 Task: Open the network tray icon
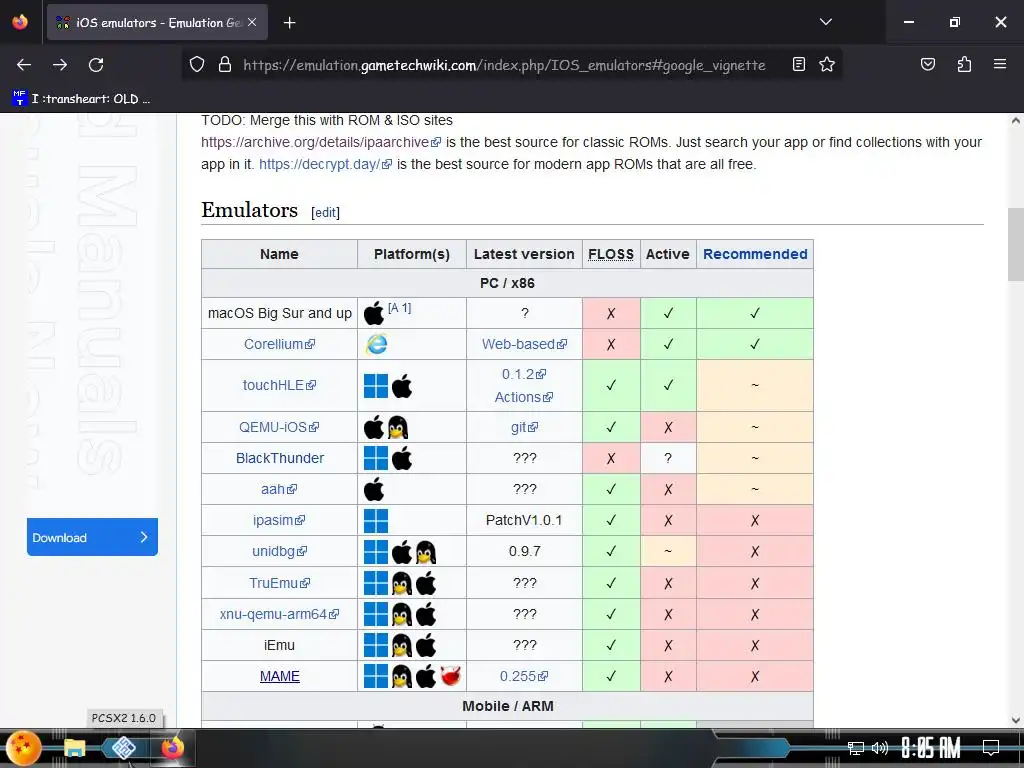856,748
